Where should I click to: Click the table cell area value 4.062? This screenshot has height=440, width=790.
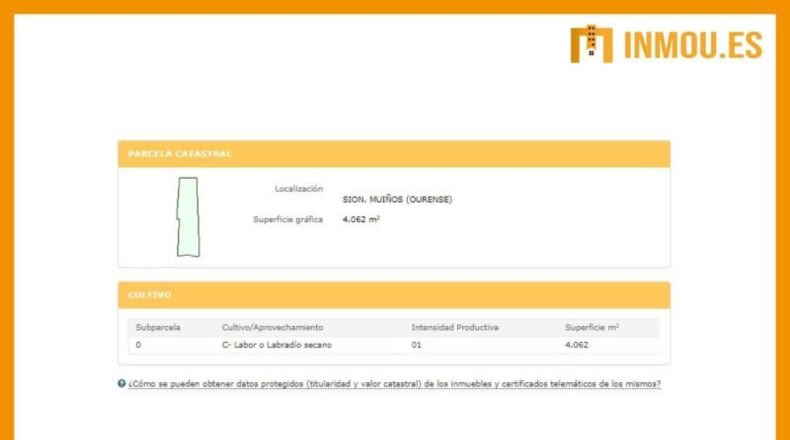577,345
